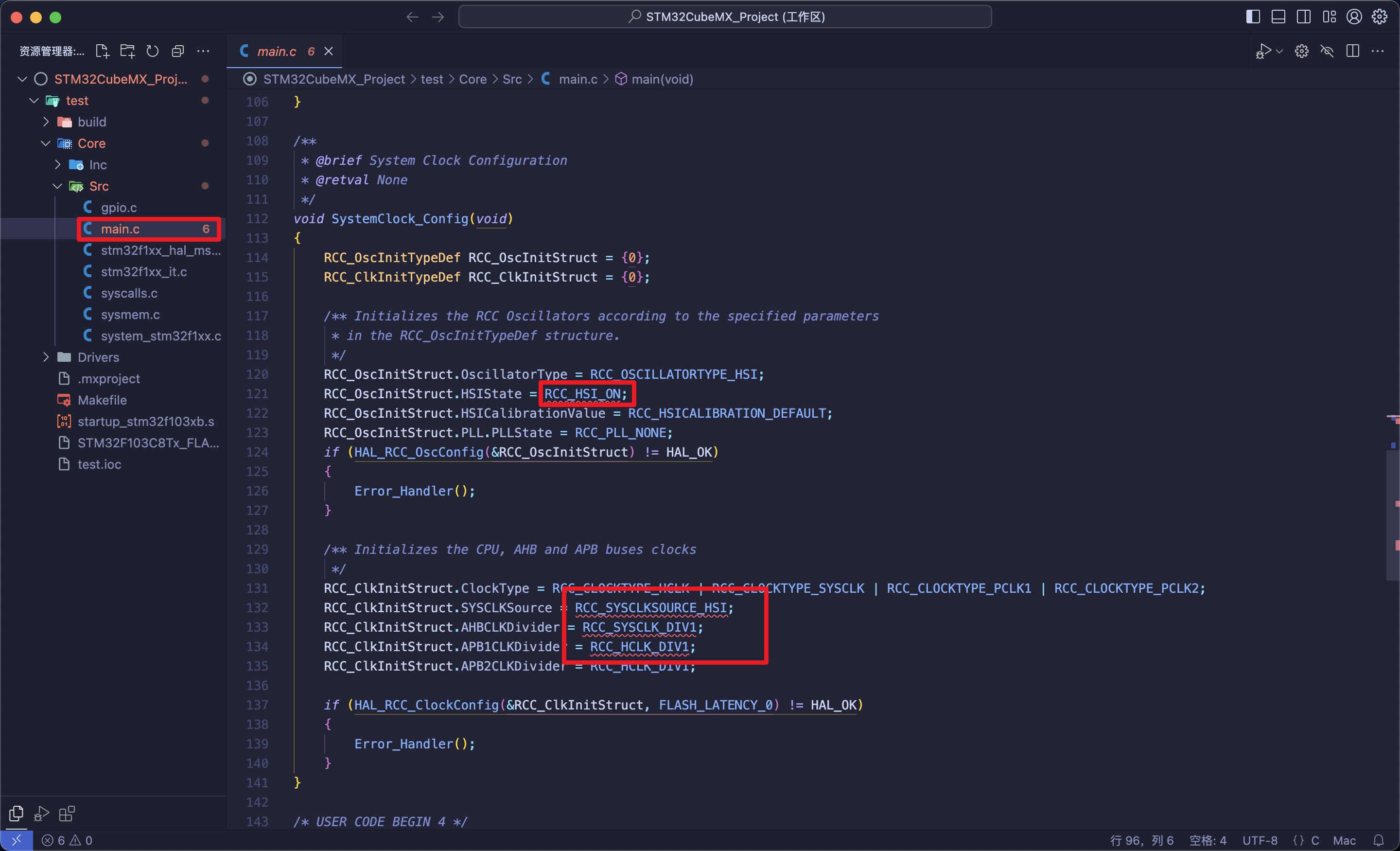Viewport: 1400px width, 851px height.
Task: Open Run and Debug view icon
Action: (41, 814)
